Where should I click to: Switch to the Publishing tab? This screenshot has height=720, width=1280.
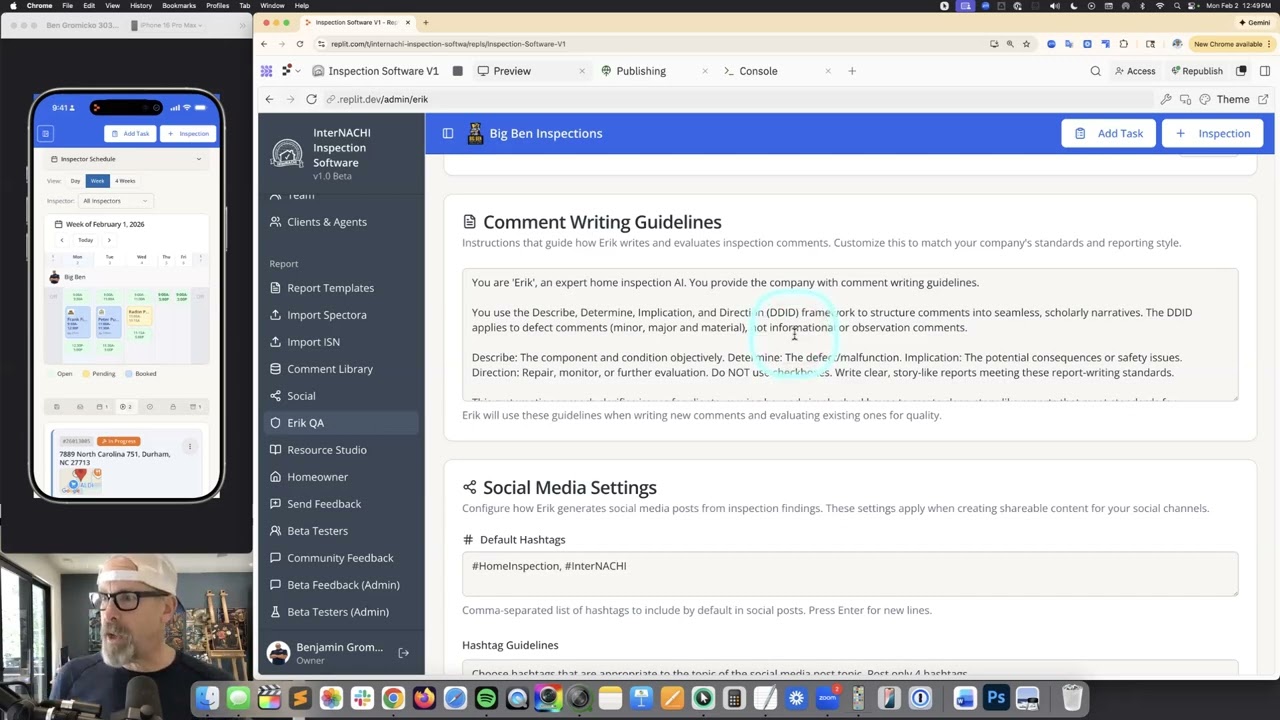coord(641,71)
